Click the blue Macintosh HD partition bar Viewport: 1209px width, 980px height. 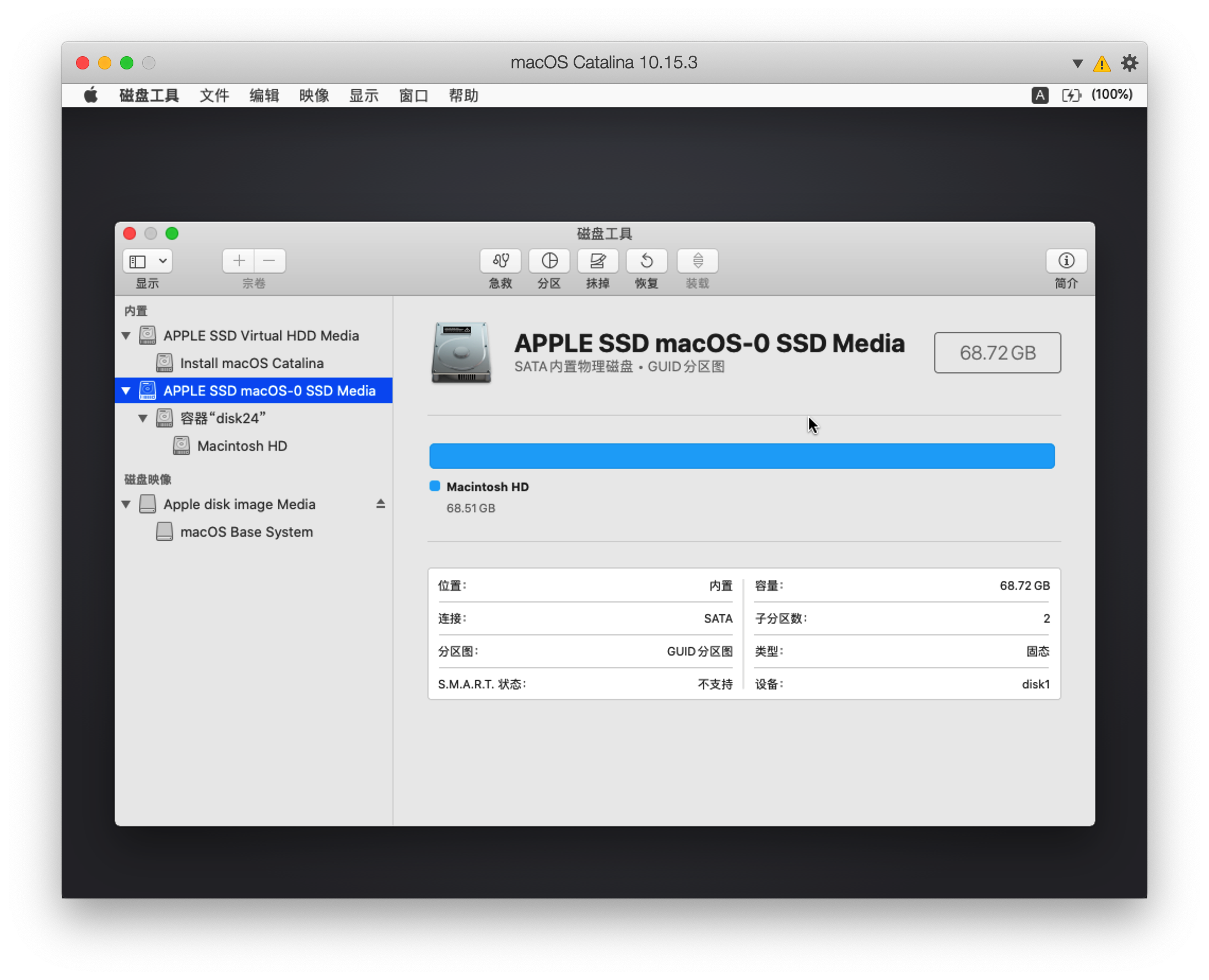(x=742, y=456)
